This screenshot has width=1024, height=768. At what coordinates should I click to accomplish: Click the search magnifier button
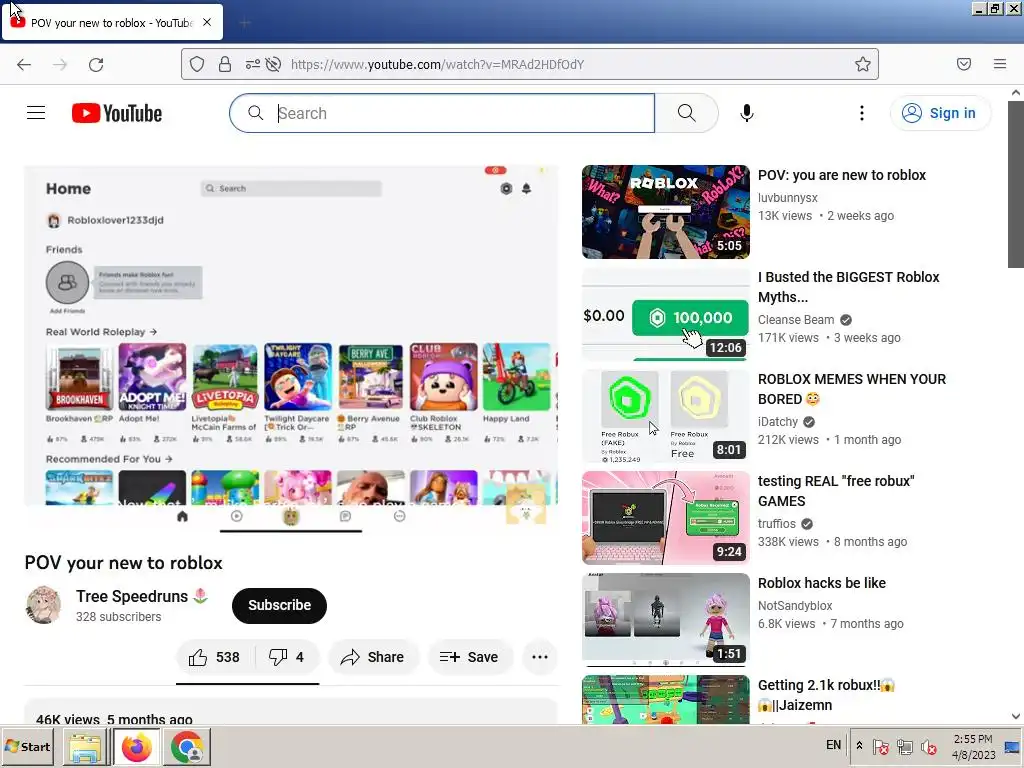click(x=686, y=113)
